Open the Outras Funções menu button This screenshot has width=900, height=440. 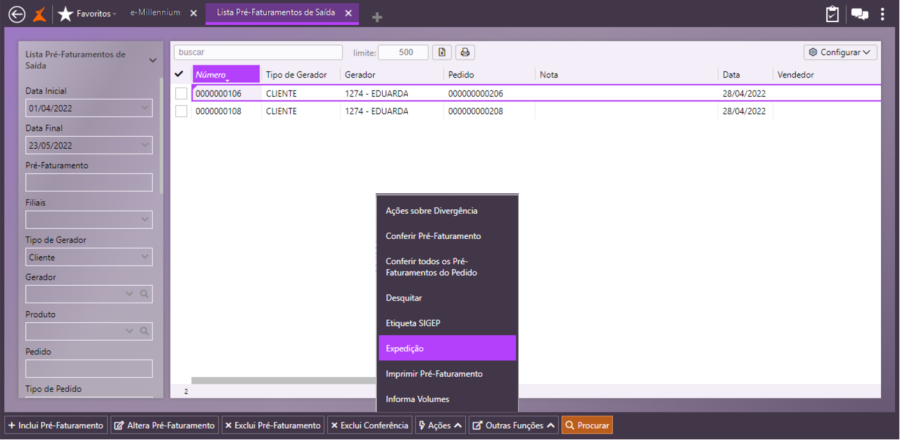(x=514, y=426)
